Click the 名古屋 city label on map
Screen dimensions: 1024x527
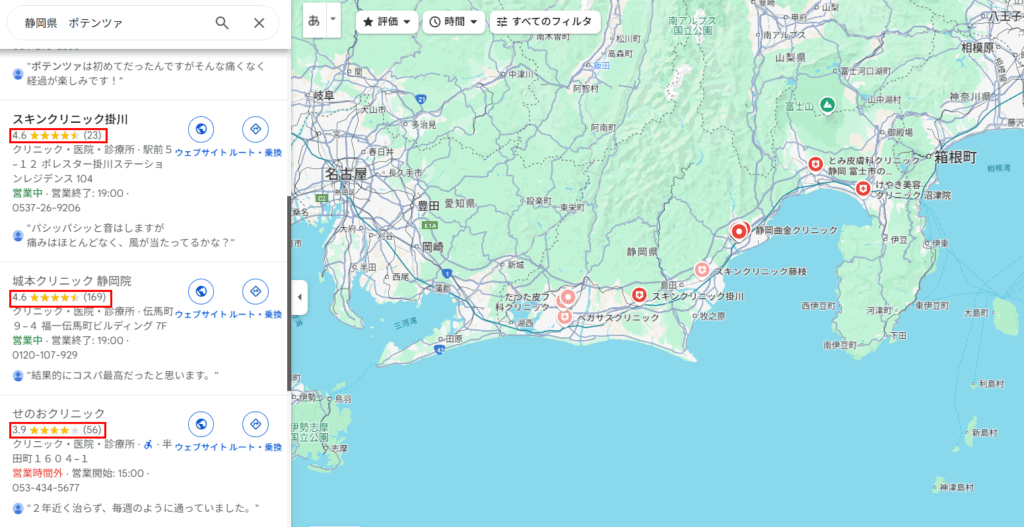coord(346,175)
